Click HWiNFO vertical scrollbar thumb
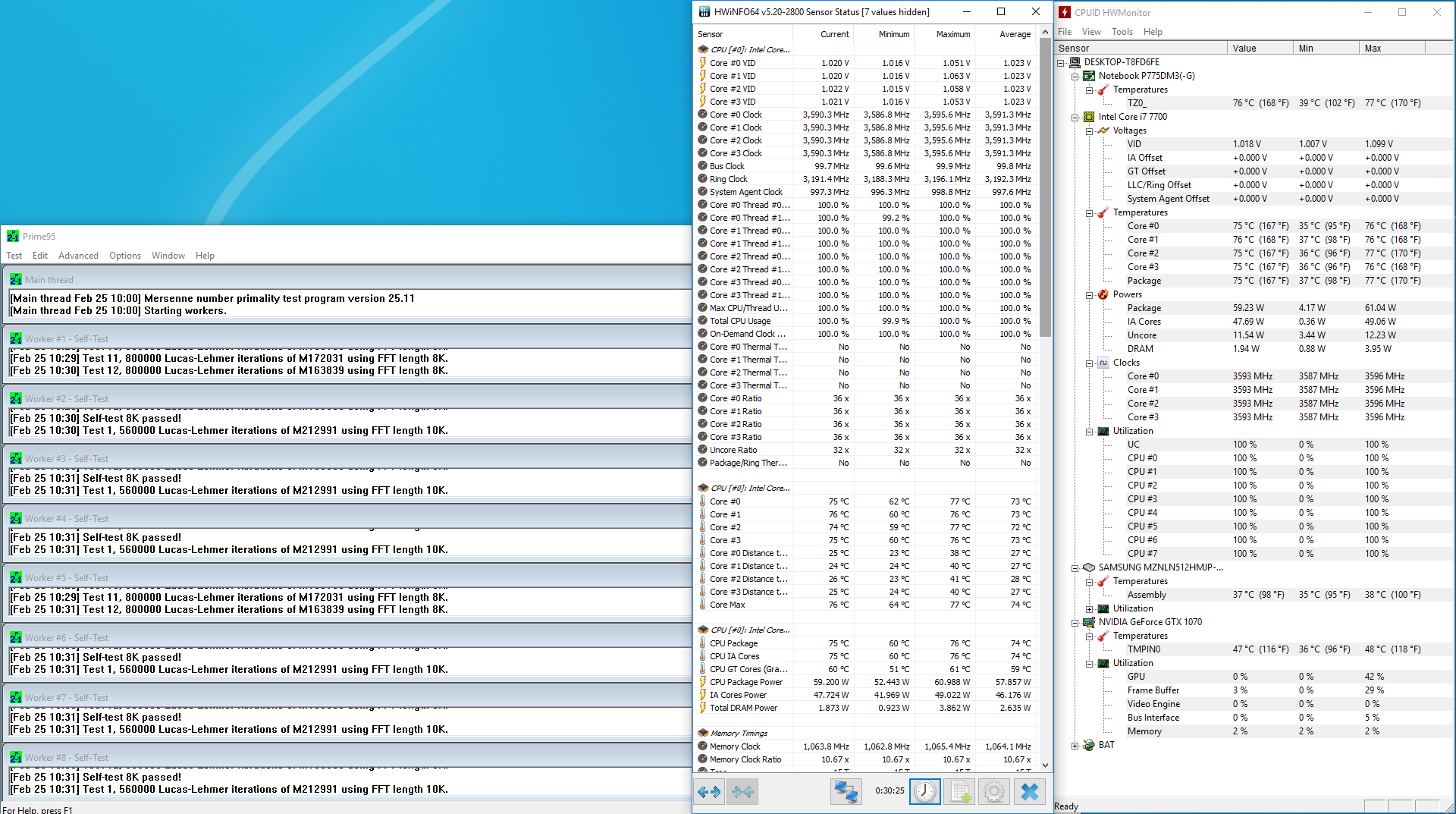Screen dimensions: 1456x814 1045,188
